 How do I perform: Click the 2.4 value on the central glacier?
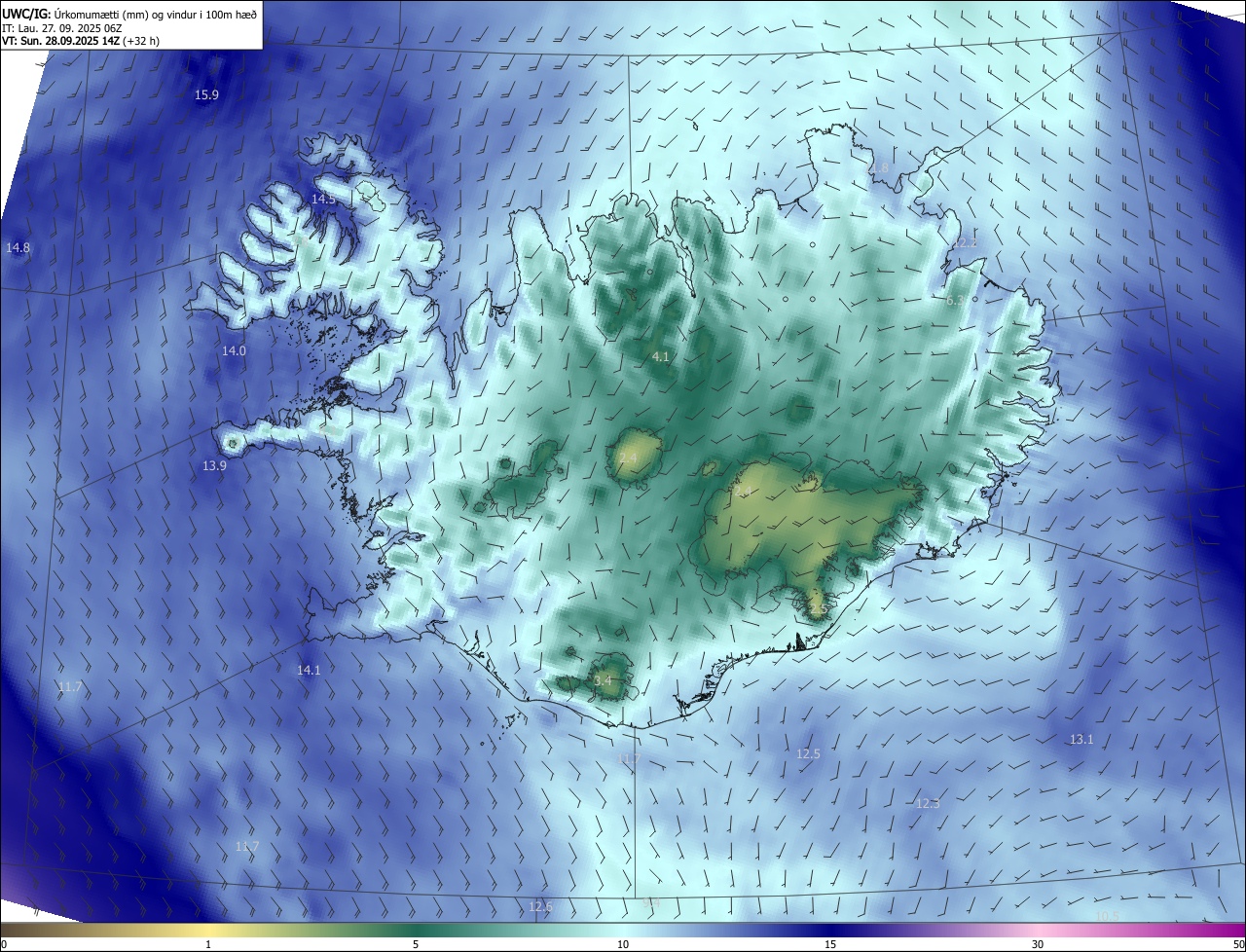coord(628,458)
